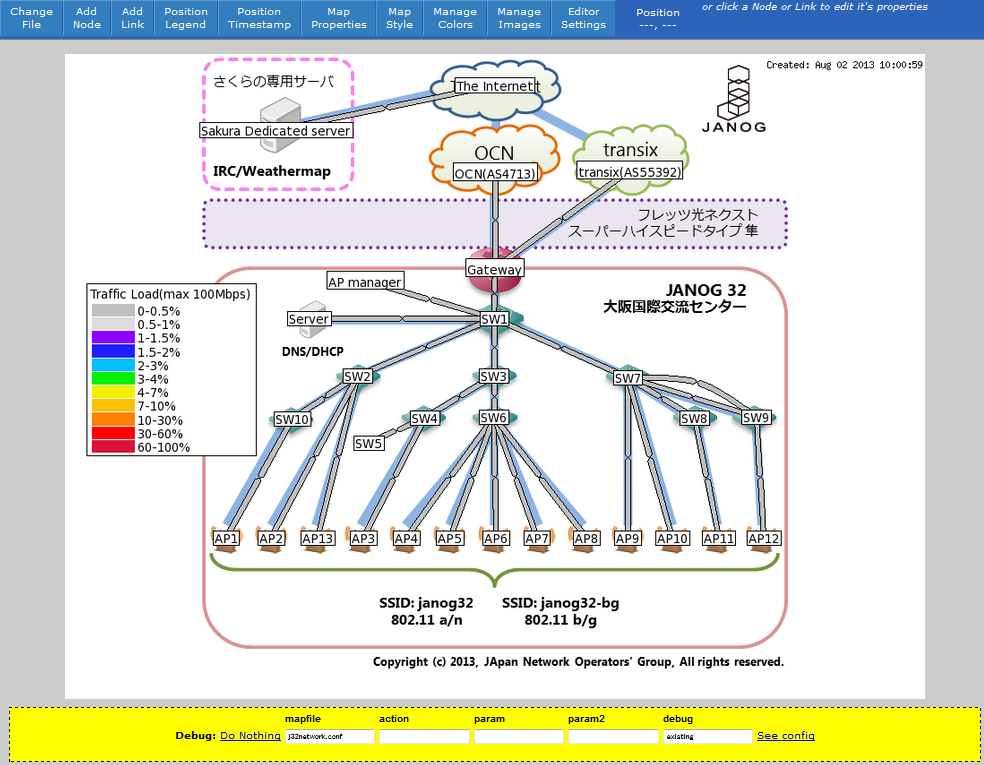Click the Traffic Load legend title
Image resolution: width=984 pixels, height=765 pixels.
[x=170, y=294]
